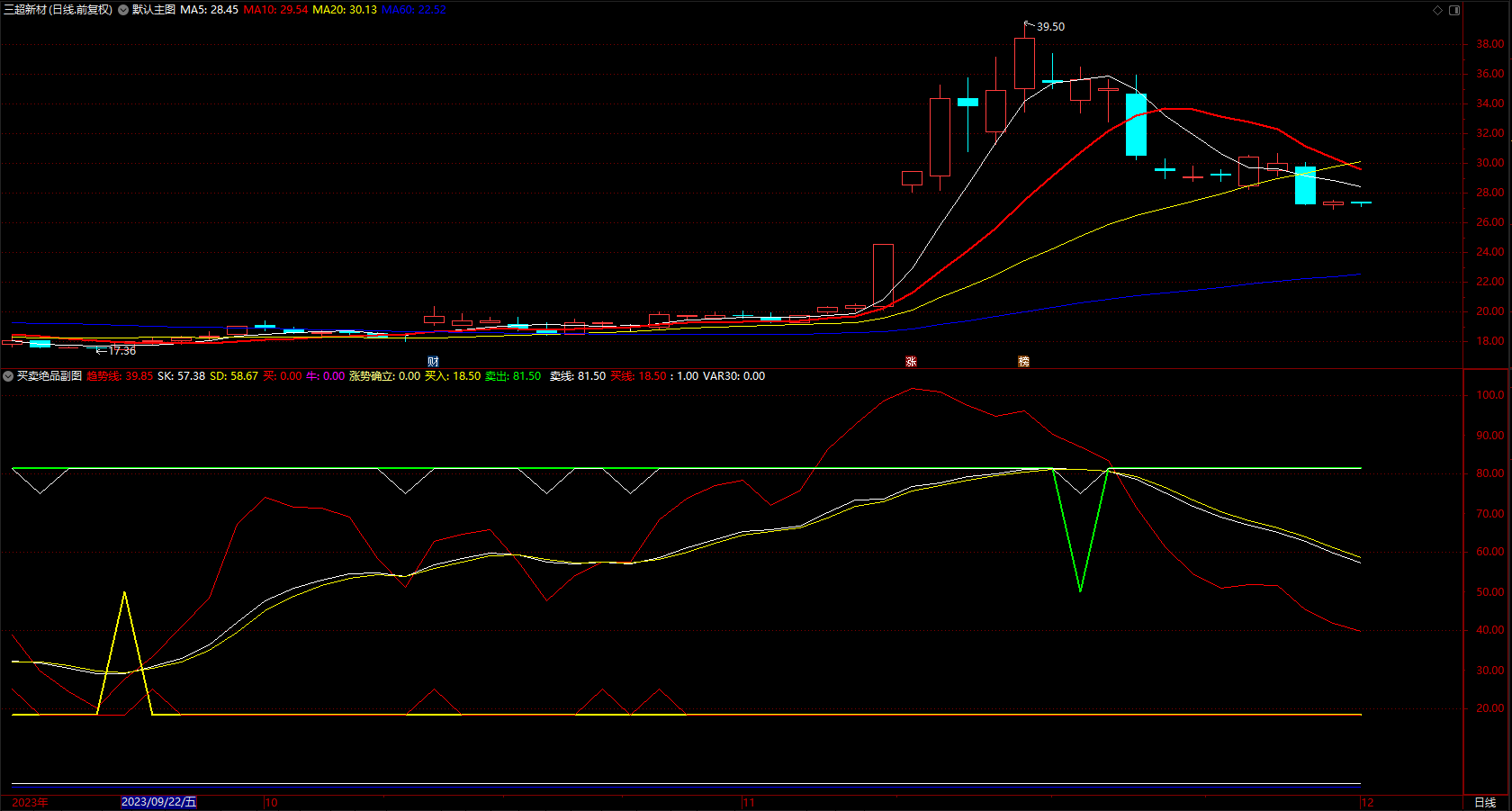Image resolution: width=1512 pixels, height=811 pixels.
Task: Click the red 买线: 18.50 value
Action: pyautogui.click(x=639, y=376)
